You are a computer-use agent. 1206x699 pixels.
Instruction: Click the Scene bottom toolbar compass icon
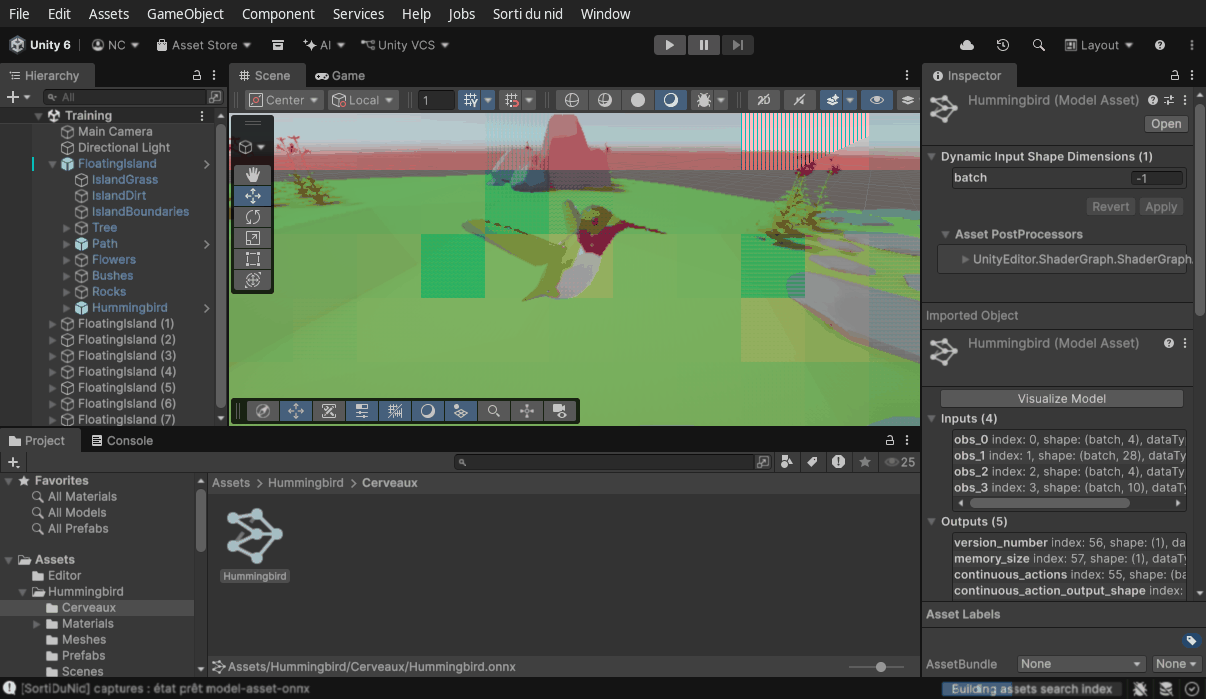click(263, 411)
